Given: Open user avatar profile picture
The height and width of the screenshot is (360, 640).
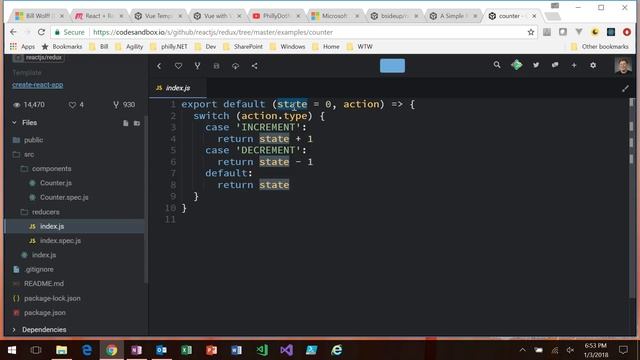Looking at the screenshot, I should pos(623,66).
